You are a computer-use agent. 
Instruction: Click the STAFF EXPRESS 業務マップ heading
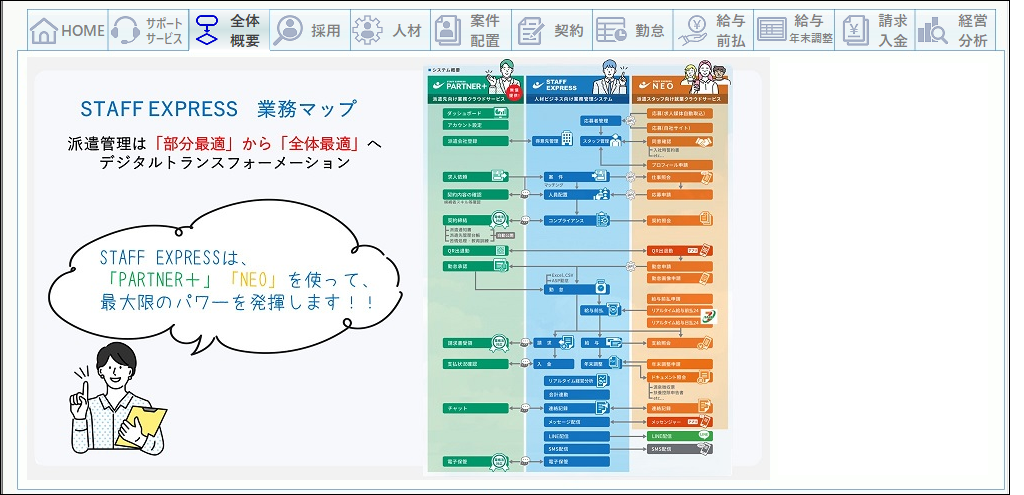(219, 108)
